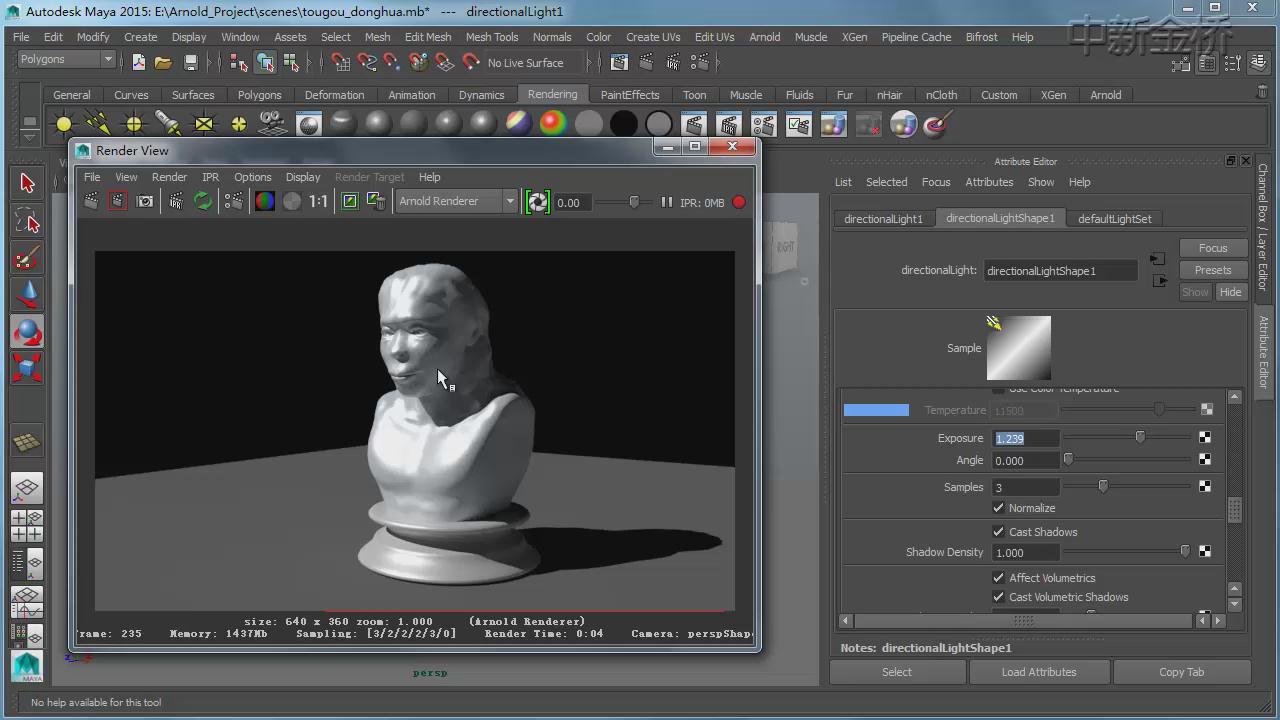
Task: Activate the Lasso select tool in toolbox
Action: 27,221
